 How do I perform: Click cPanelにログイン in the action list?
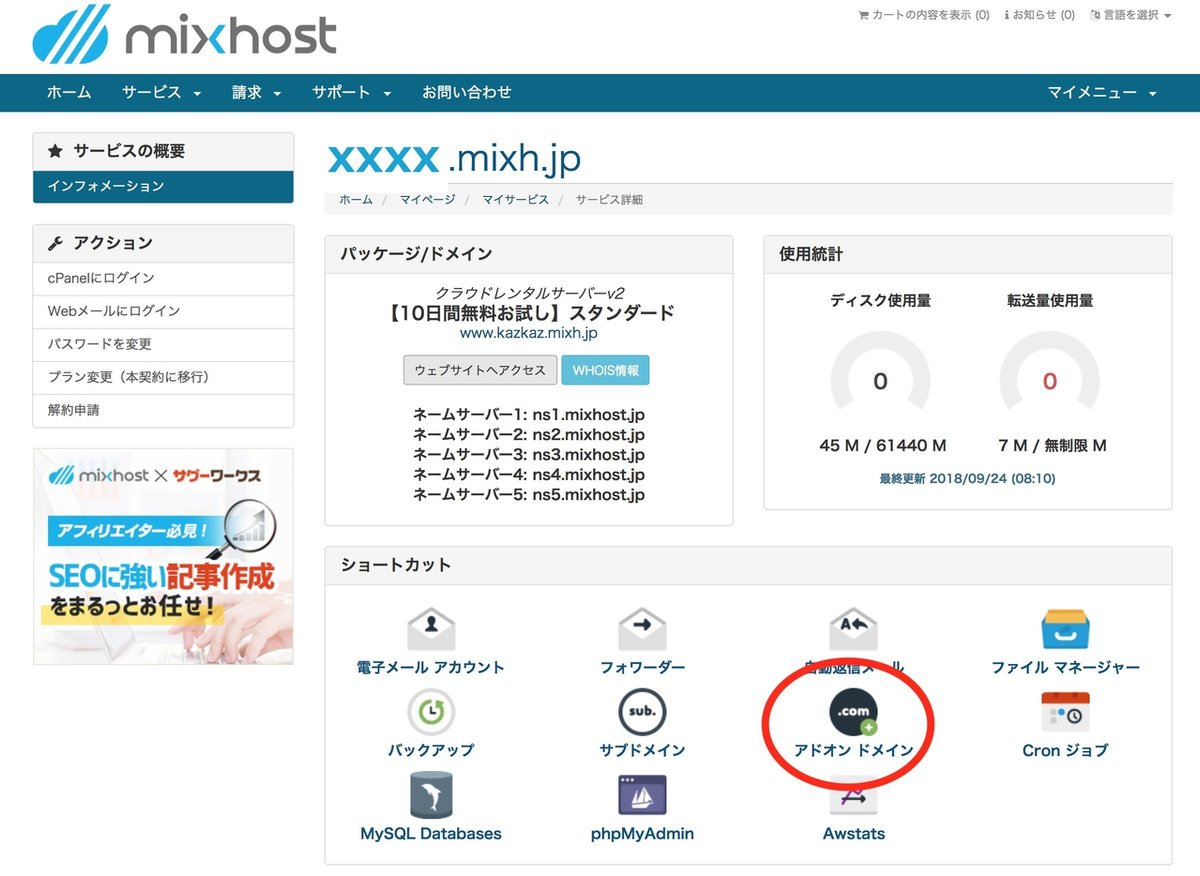(x=163, y=278)
